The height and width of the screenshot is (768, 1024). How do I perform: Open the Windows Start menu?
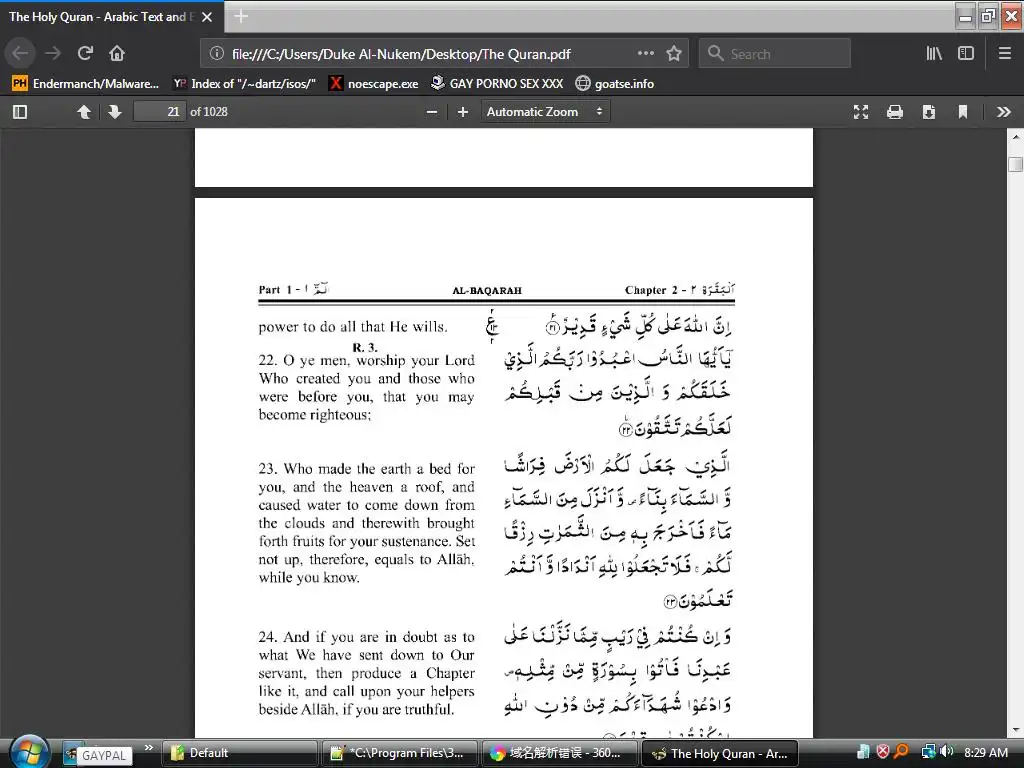(29, 752)
